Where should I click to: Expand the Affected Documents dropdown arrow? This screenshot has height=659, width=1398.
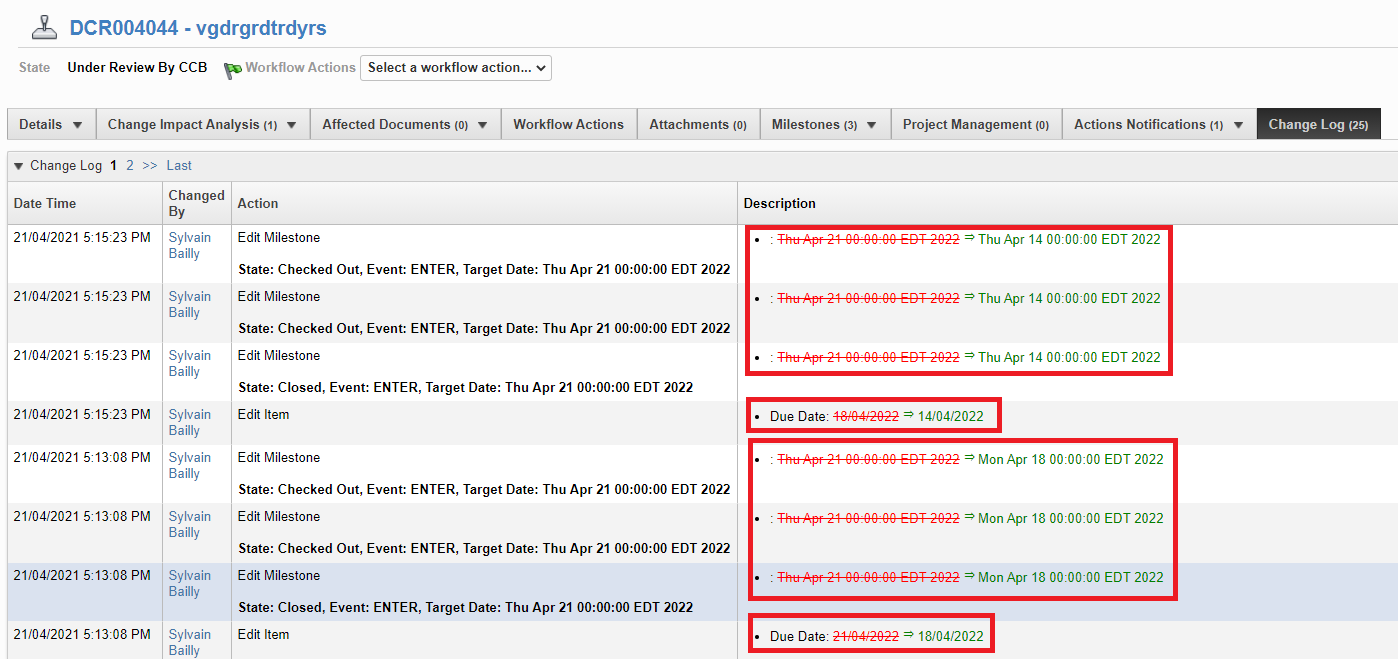(x=480, y=124)
